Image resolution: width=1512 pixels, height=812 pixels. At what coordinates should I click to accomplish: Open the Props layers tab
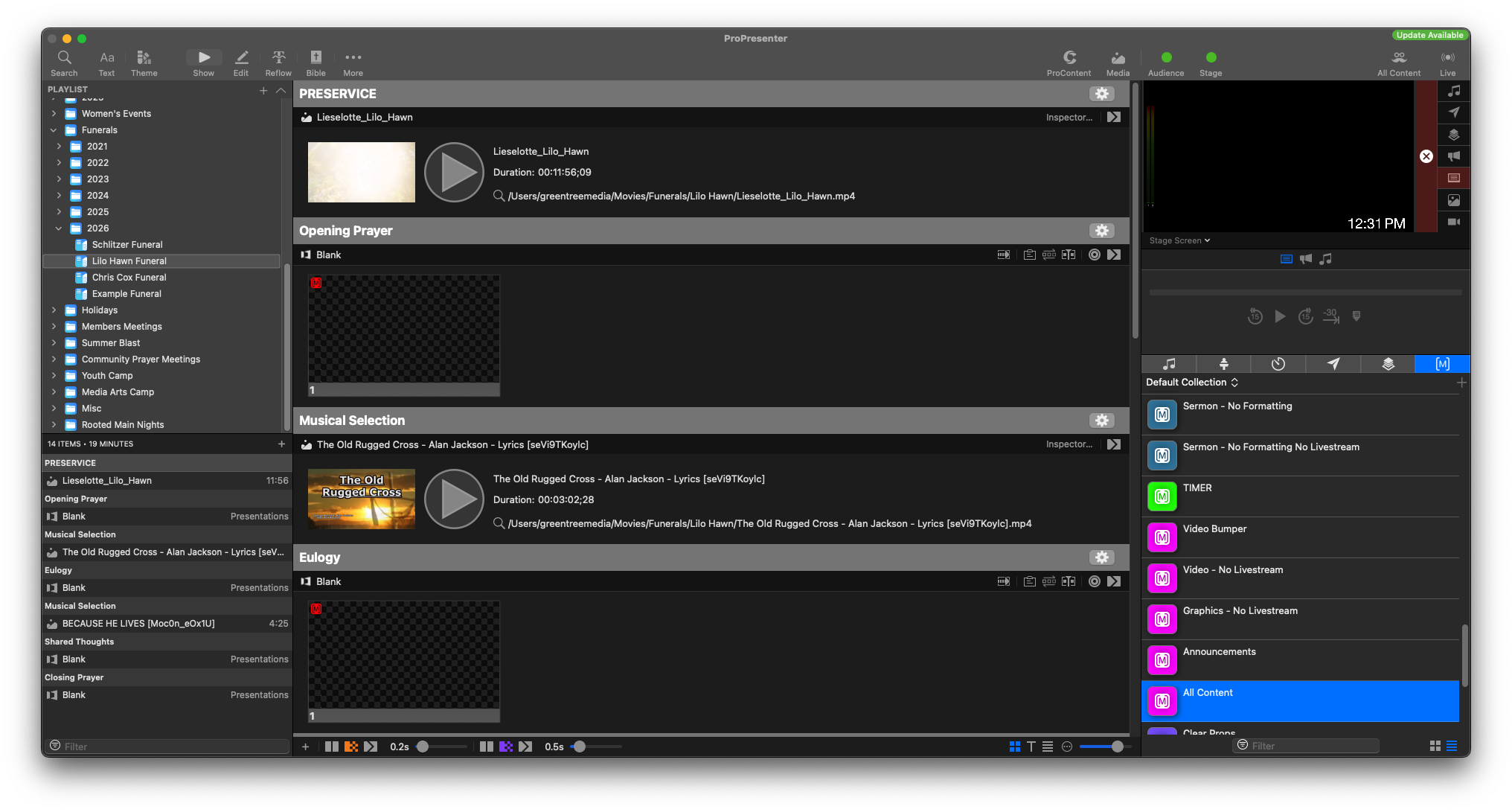click(x=1388, y=364)
